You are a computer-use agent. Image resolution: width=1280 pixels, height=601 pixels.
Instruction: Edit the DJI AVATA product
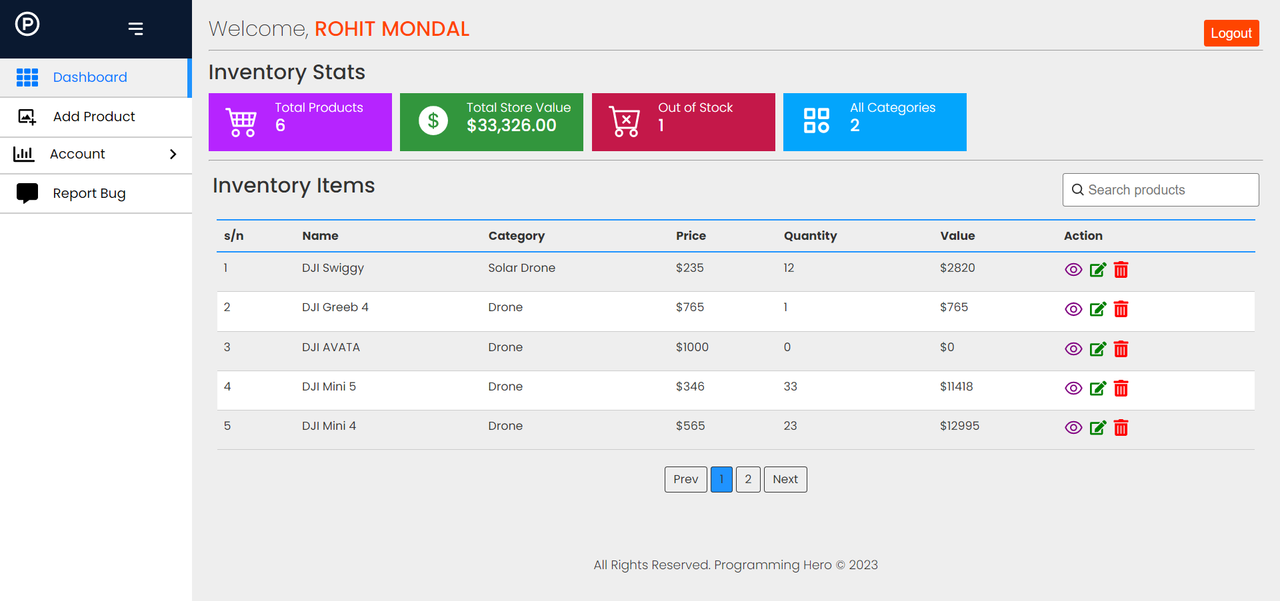pos(1098,349)
